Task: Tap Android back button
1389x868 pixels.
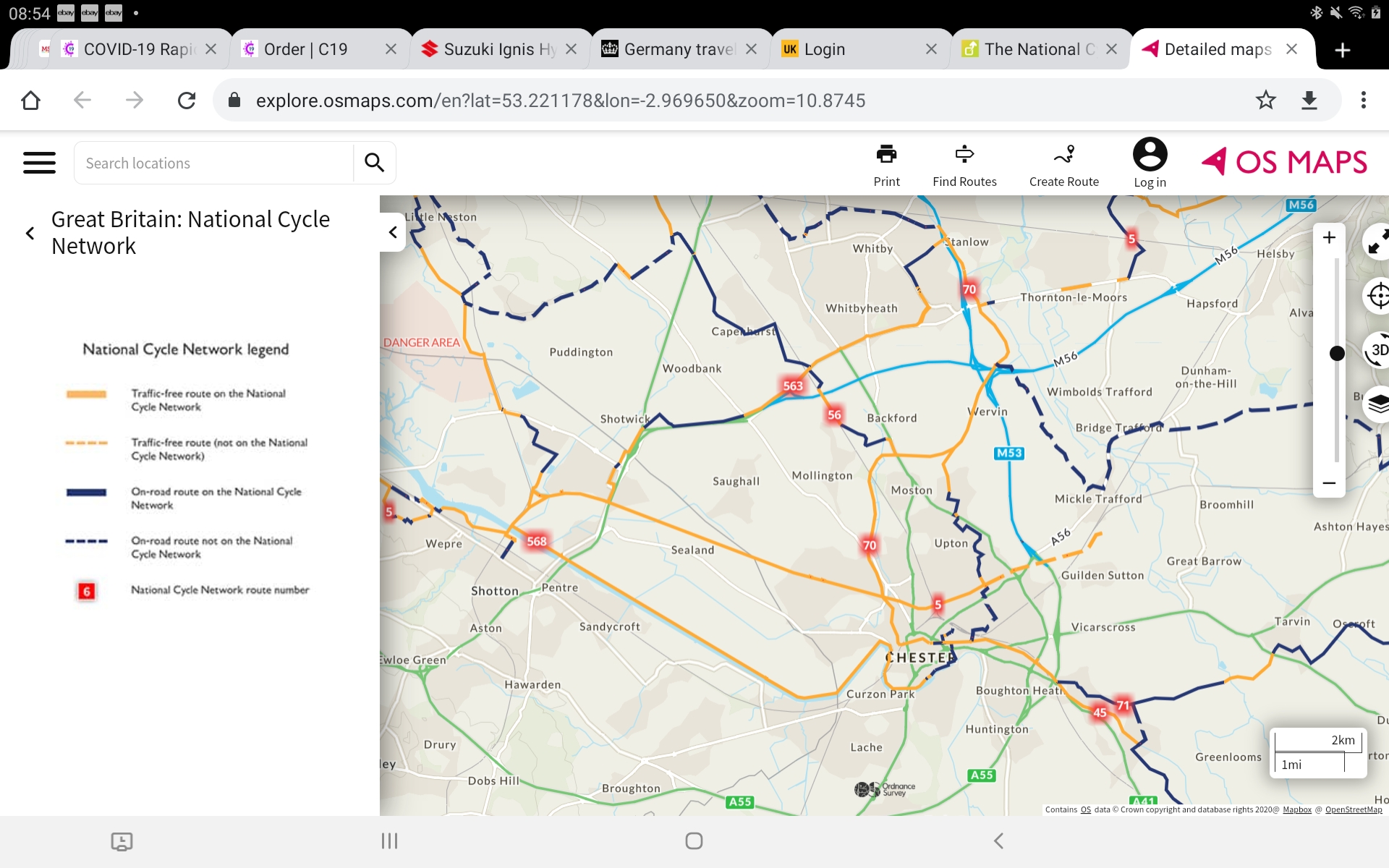Action: pos(998,841)
